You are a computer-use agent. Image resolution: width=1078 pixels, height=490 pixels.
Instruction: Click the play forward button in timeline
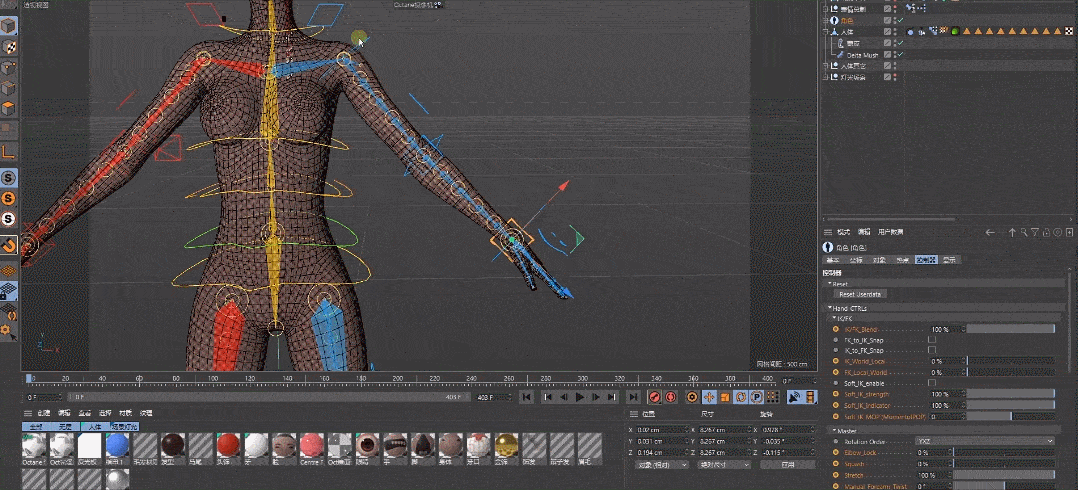(580, 397)
